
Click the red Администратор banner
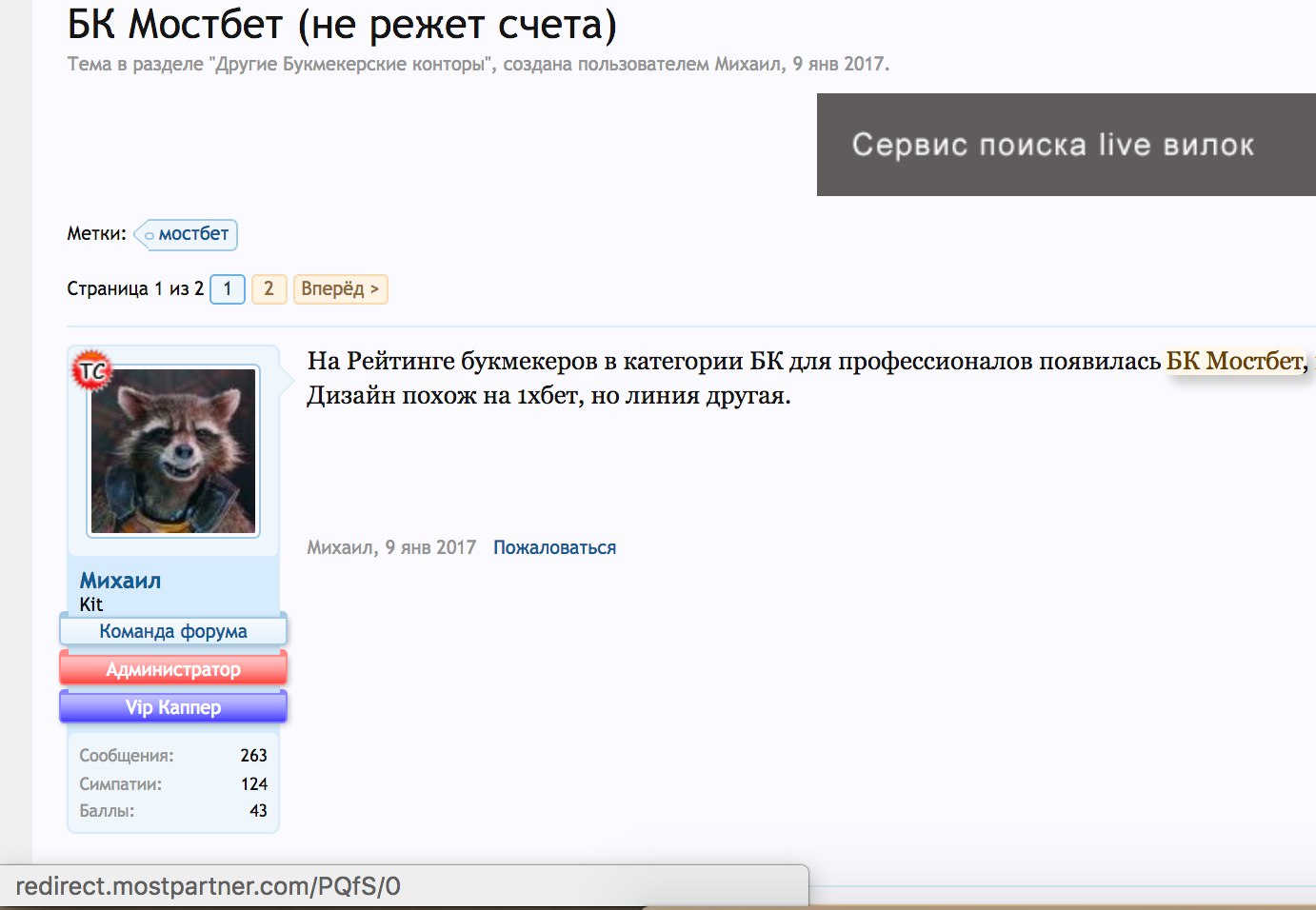click(173, 669)
